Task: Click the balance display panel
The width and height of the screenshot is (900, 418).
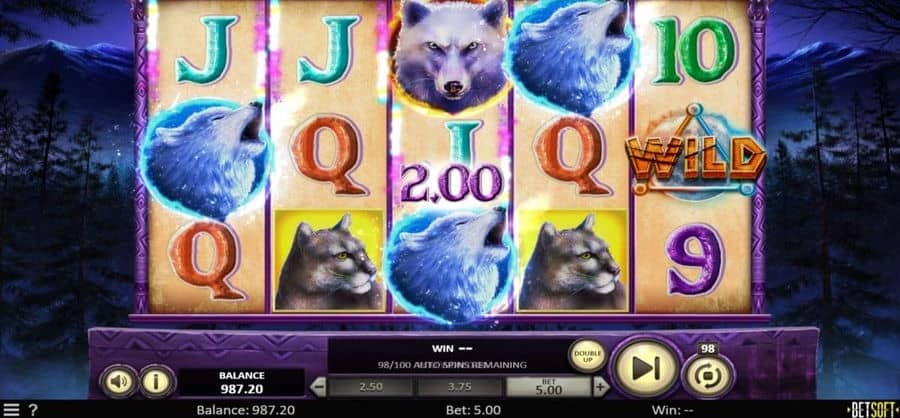Action: pyautogui.click(x=242, y=382)
